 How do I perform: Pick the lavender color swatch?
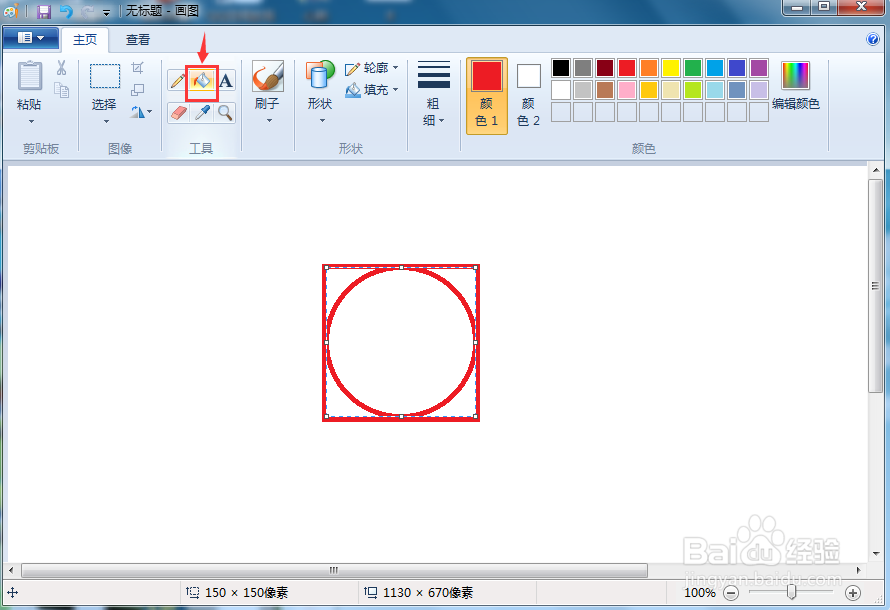tap(758, 90)
